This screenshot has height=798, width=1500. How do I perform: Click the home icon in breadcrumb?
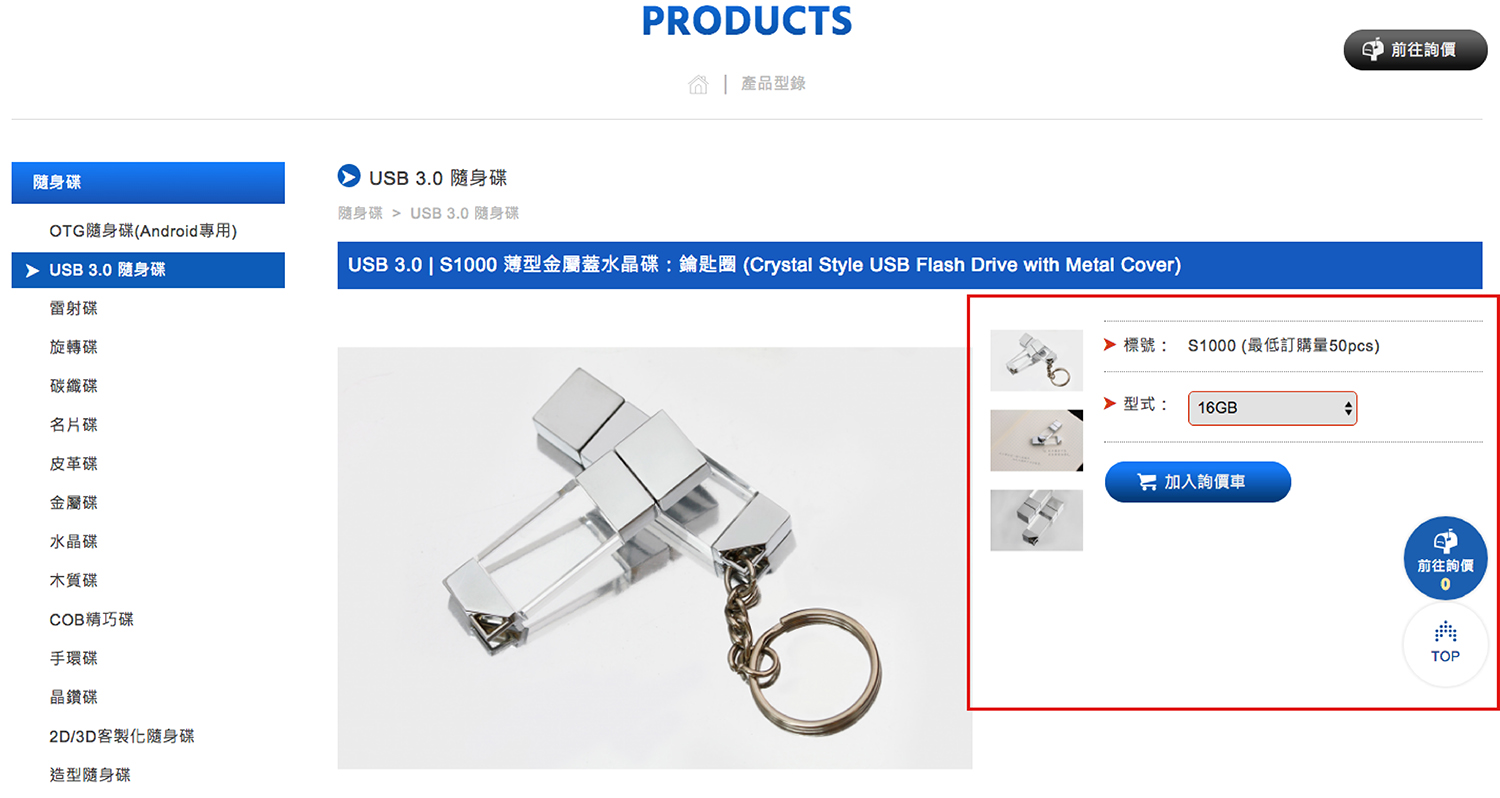tap(698, 85)
